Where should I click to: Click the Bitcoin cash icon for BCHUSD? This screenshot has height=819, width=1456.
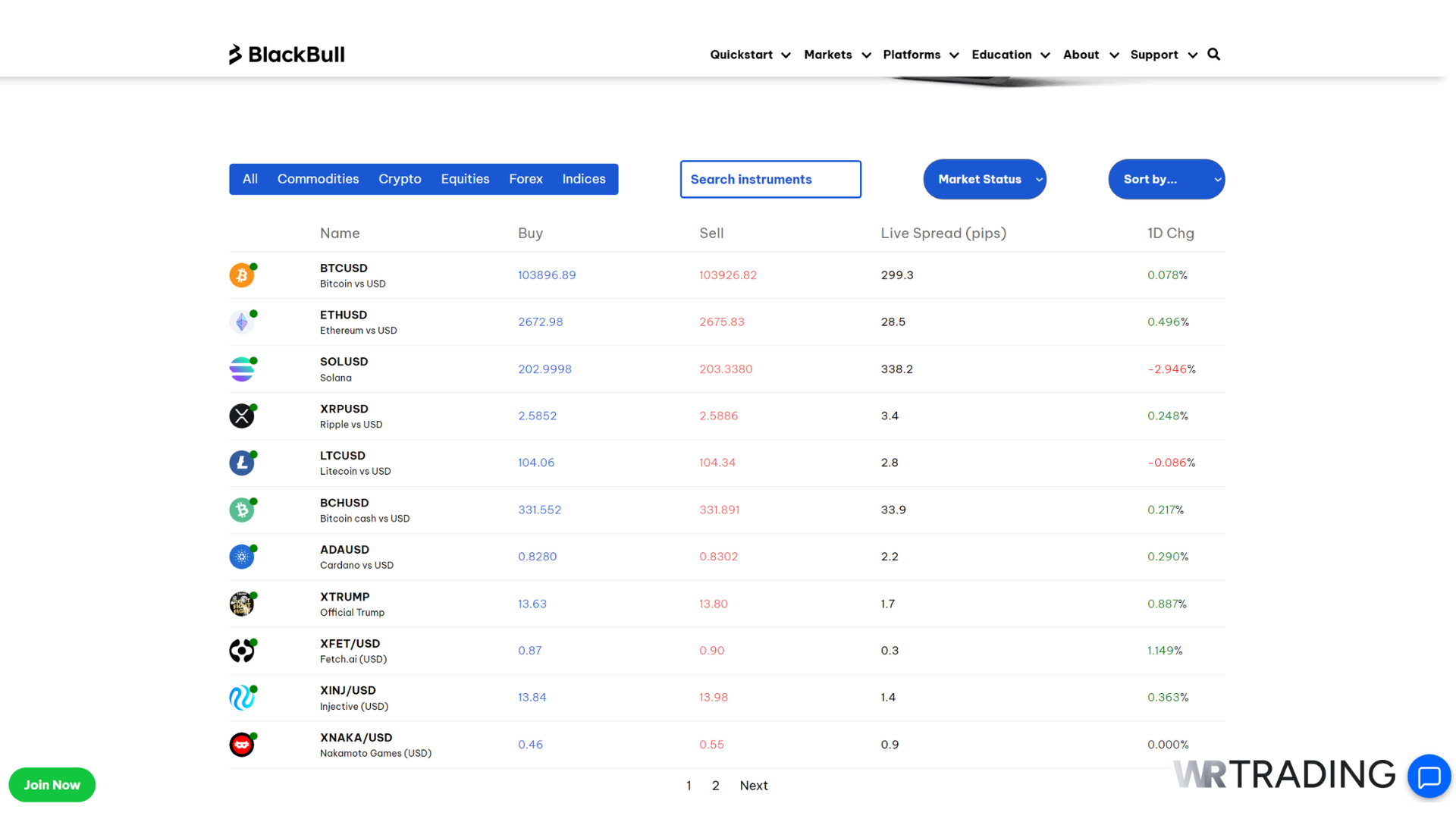pos(242,510)
